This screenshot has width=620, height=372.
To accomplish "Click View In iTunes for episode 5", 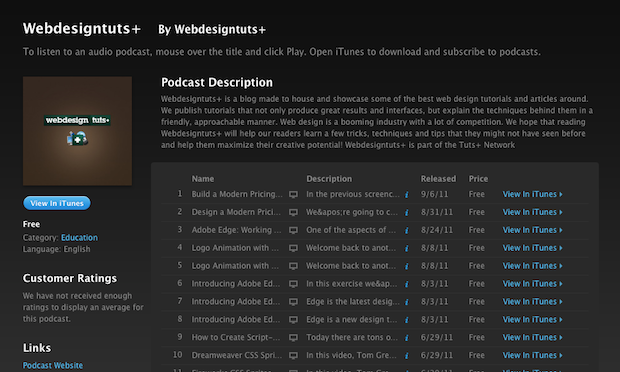I will pos(532,266).
